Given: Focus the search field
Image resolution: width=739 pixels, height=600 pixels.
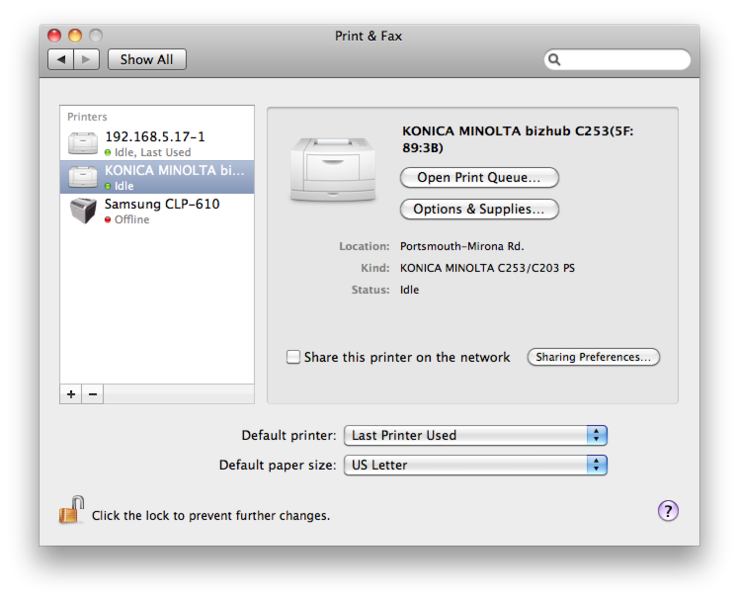Looking at the screenshot, I should (x=617, y=59).
